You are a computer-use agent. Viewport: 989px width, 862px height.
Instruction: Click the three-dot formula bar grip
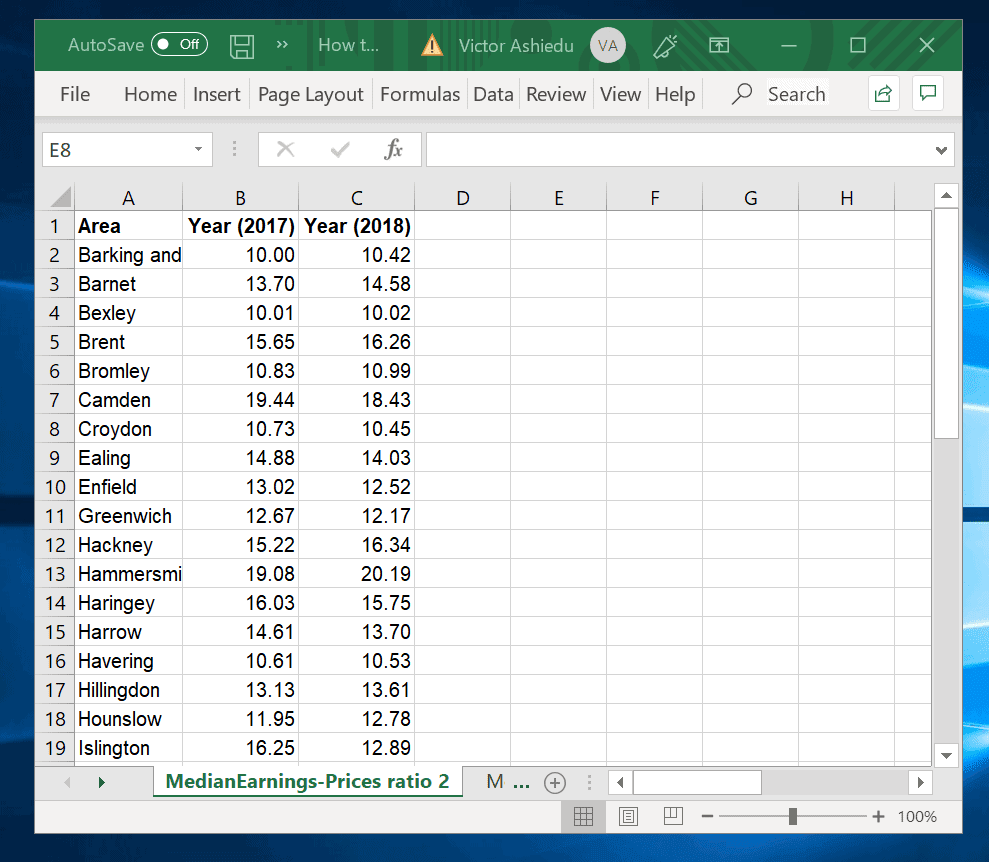tap(235, 149)
